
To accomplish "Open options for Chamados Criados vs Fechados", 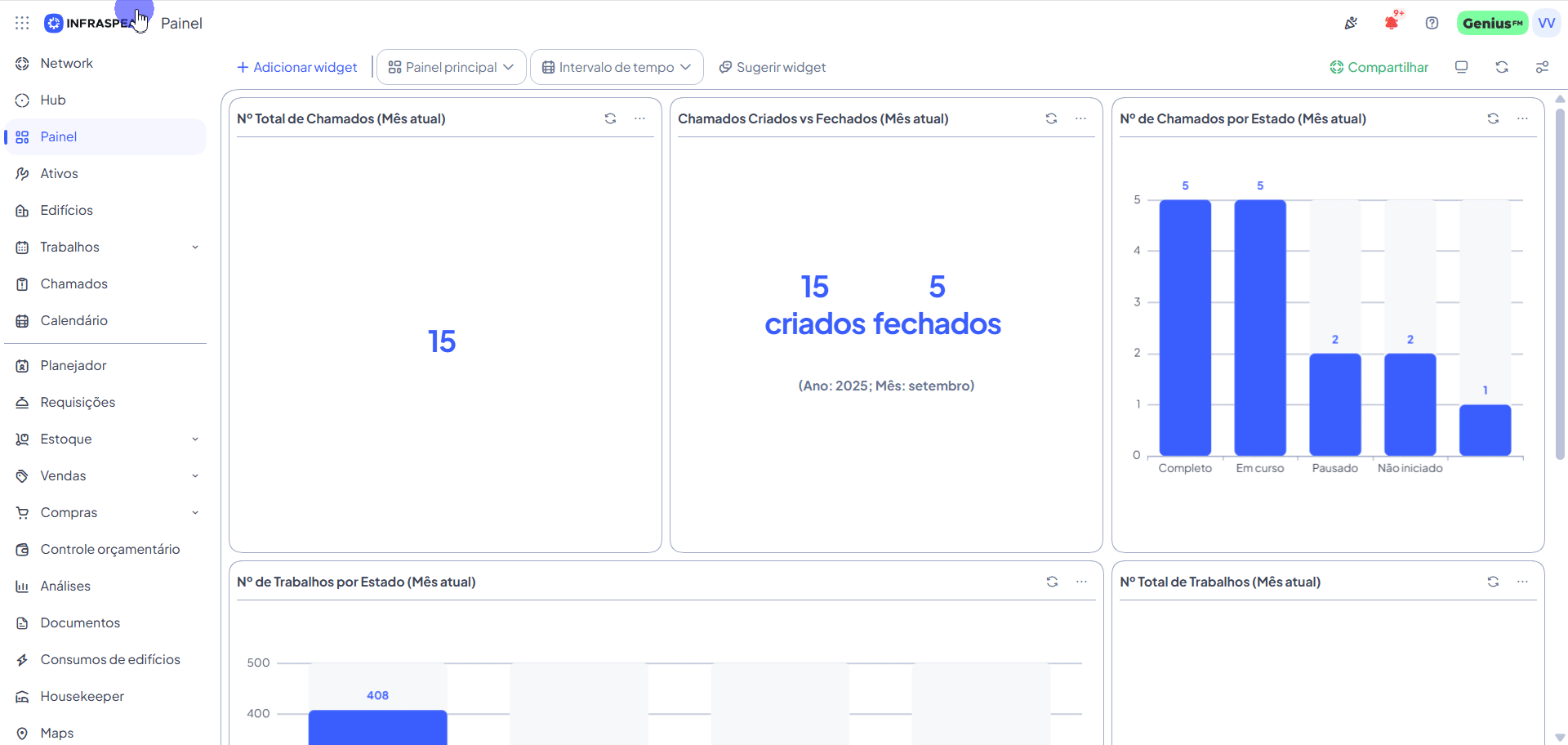I will (1080, 118).
